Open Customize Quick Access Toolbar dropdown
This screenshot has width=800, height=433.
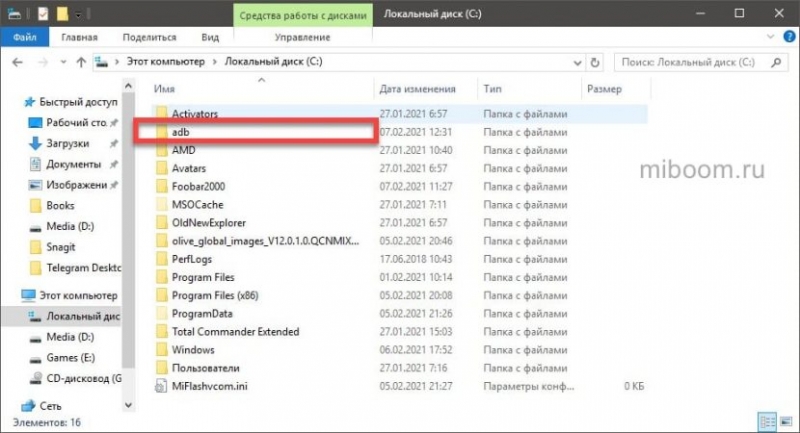pos(78,14)
